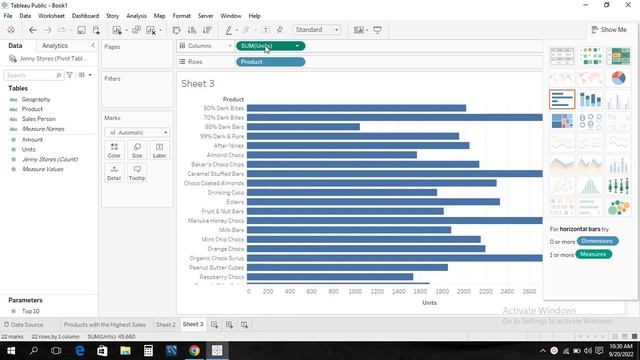Open Calculator from the taskbar
The image size is (640, 360).
point(148,351)
